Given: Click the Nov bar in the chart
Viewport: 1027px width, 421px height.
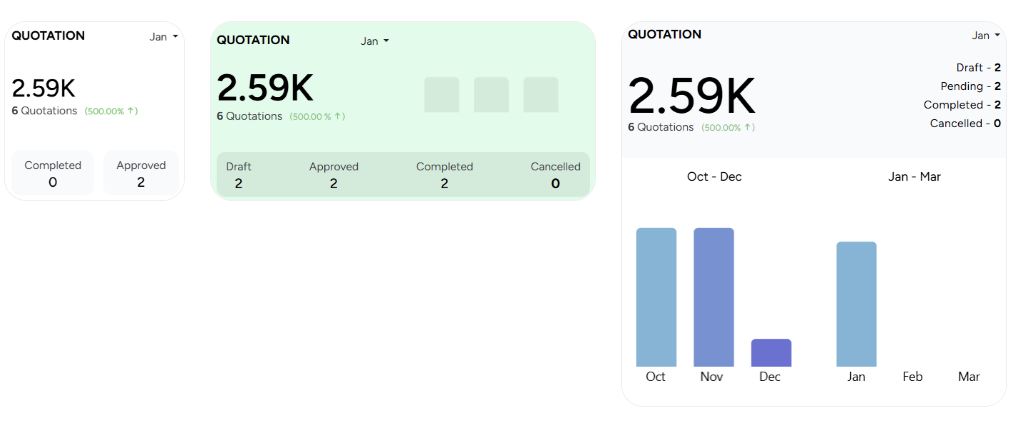Looking at the screenshot, I should pos(713,297).
